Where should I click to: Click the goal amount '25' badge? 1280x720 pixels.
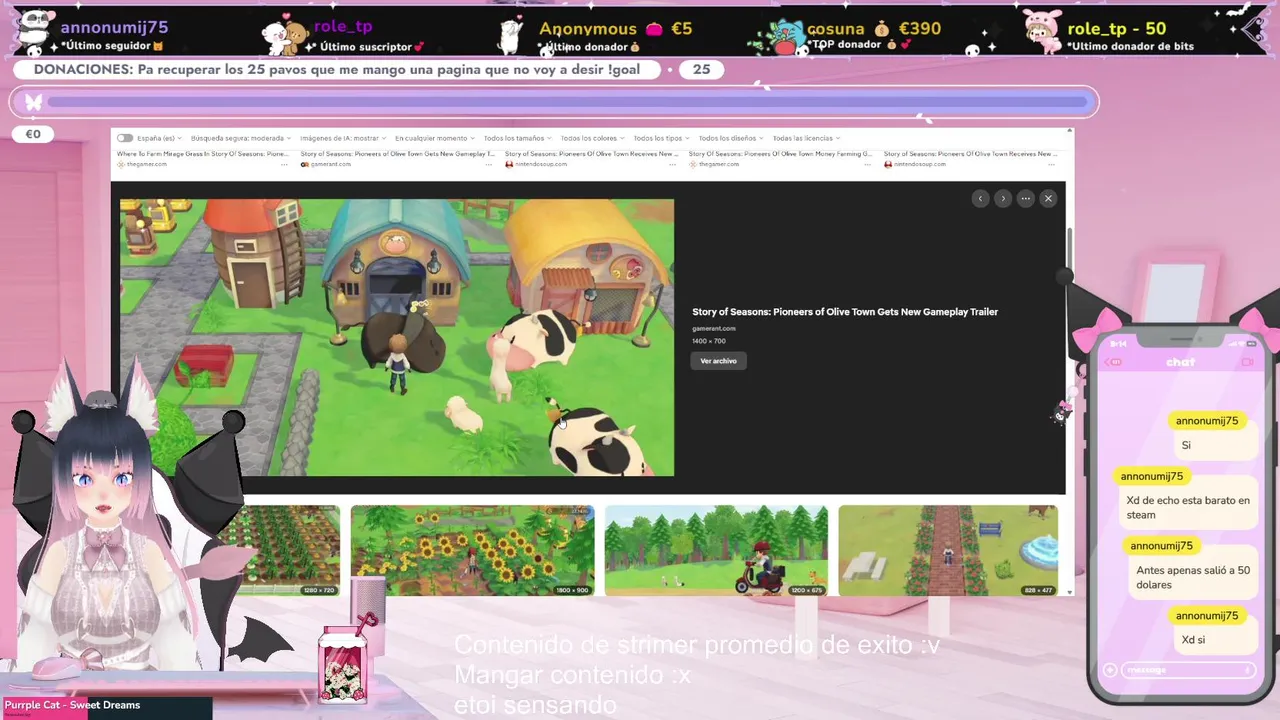701,69
